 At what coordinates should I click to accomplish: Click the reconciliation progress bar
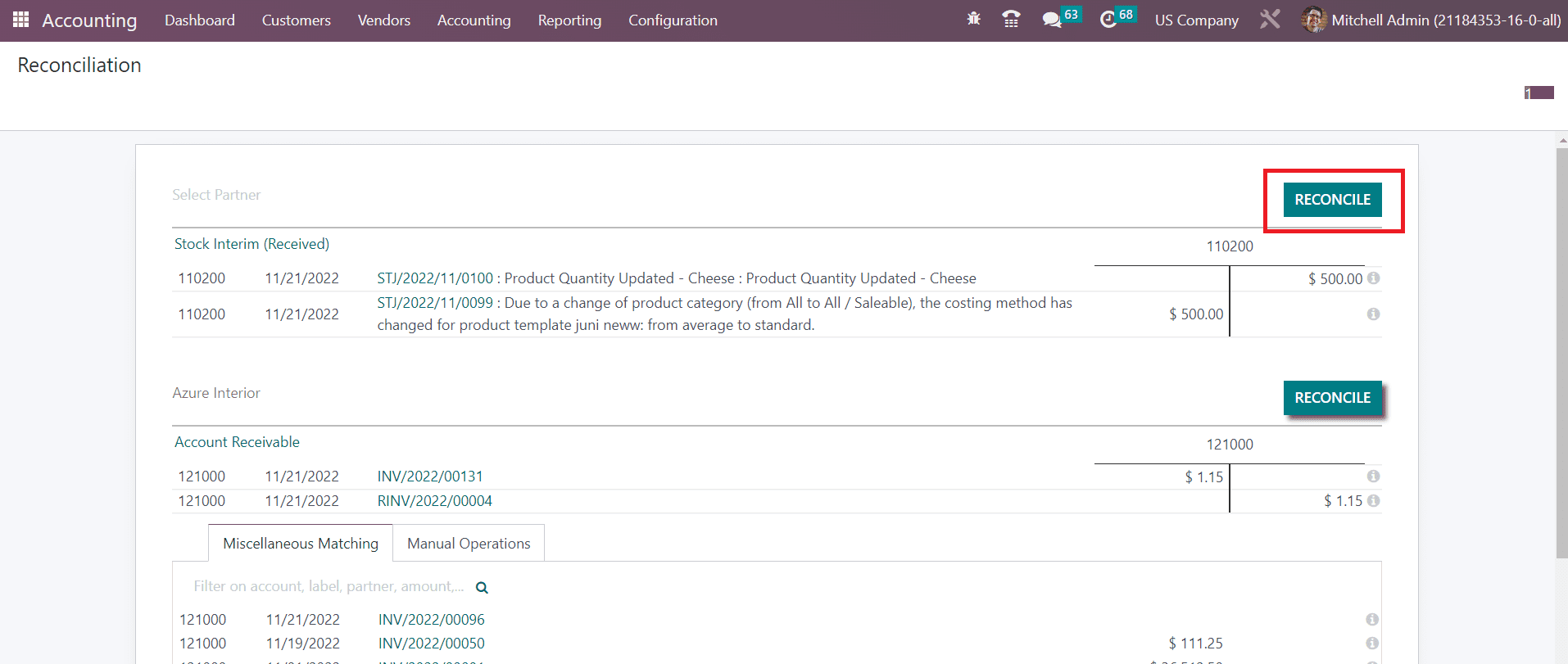click(1539, 93)
